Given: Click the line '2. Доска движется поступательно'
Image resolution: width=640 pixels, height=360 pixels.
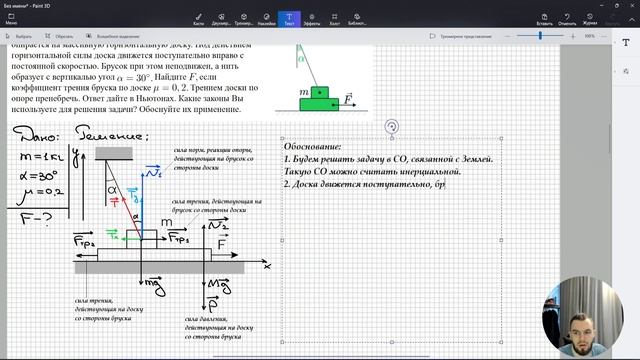Looking at the screenshot, I should [364, 184].
